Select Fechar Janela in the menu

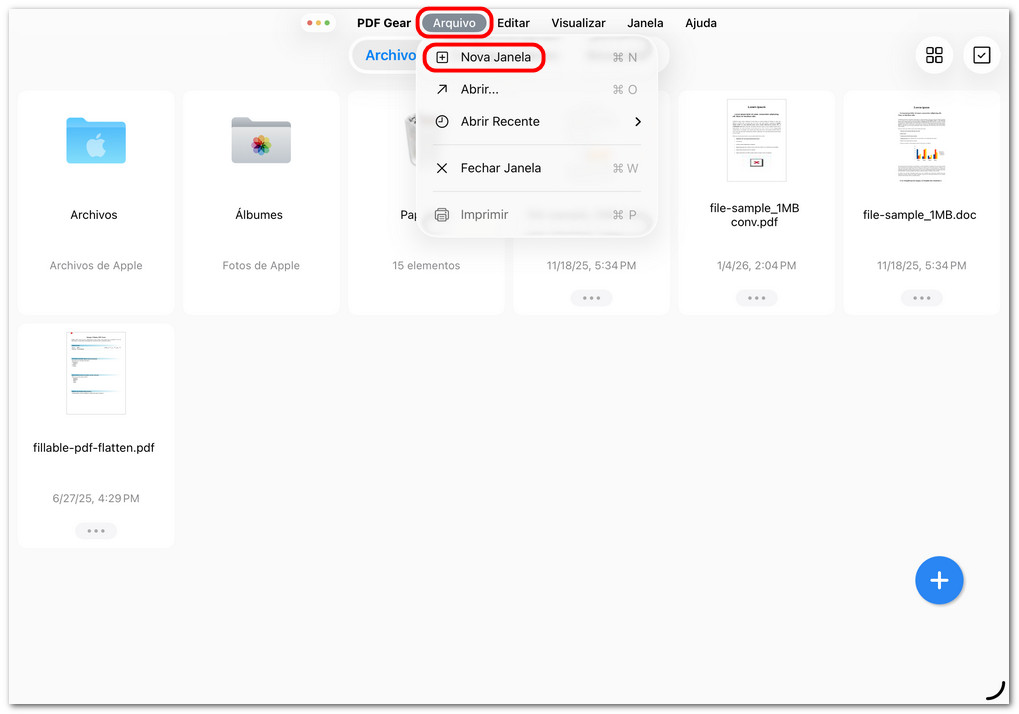(500, 168)
